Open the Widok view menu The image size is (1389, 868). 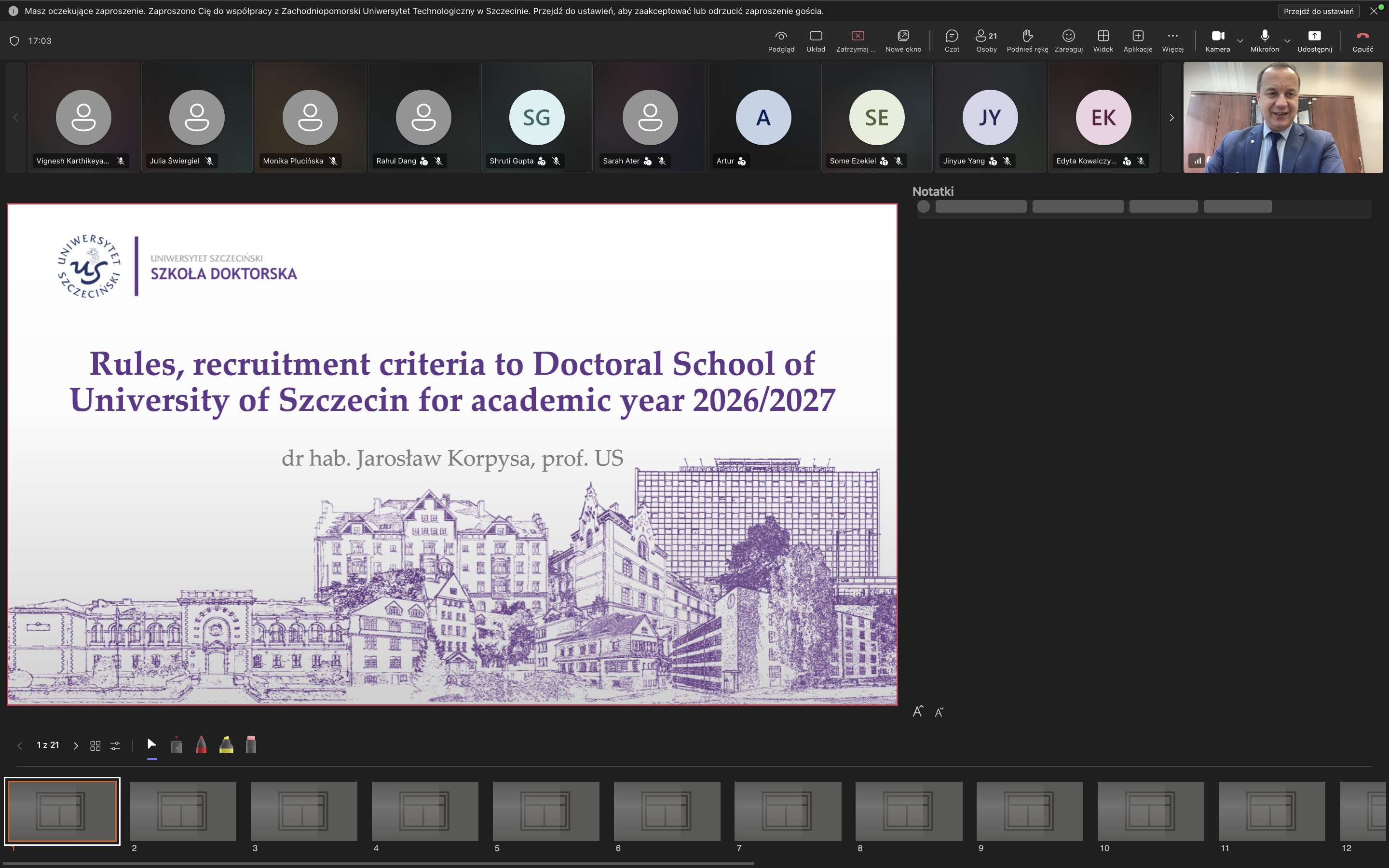point(1103,40)
